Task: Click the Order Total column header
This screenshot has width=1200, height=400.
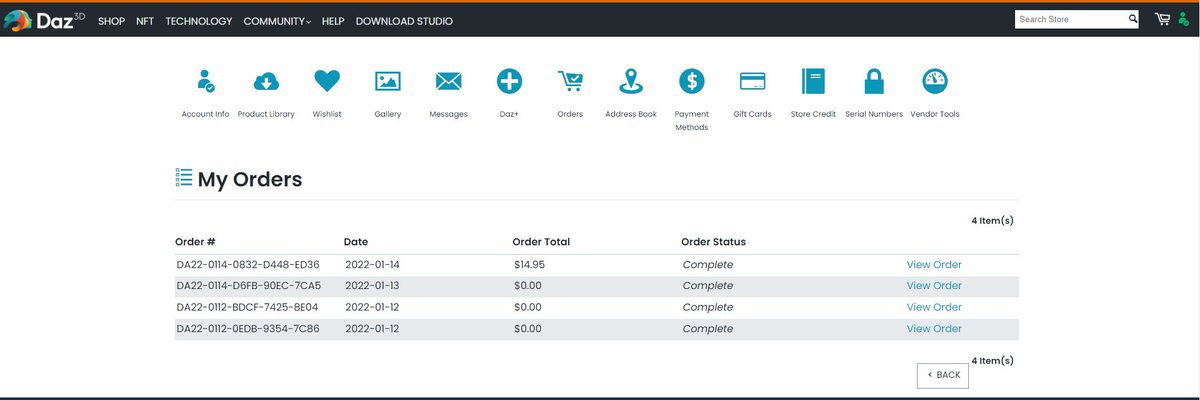Action: [541, 242]
